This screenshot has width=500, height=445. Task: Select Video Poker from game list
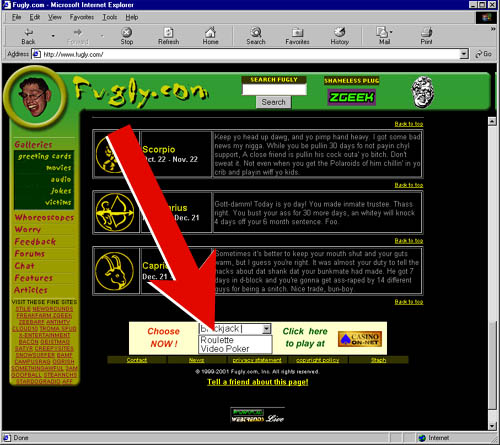(225, 349)
